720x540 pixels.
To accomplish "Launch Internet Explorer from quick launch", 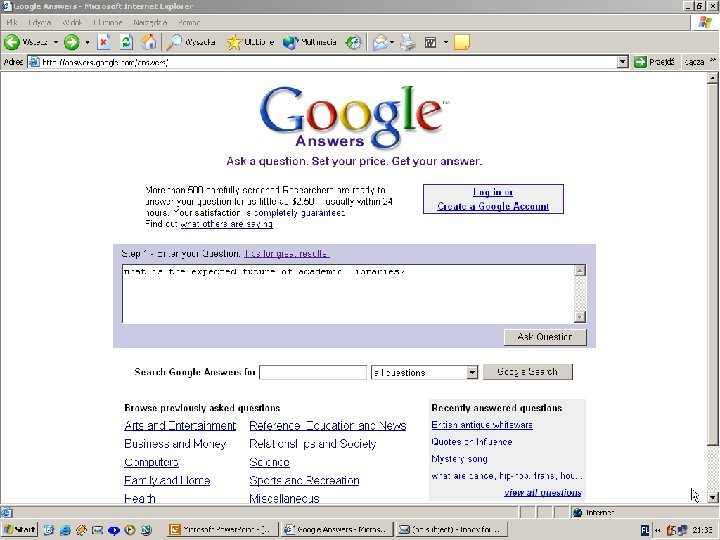I will coord(65,530).
